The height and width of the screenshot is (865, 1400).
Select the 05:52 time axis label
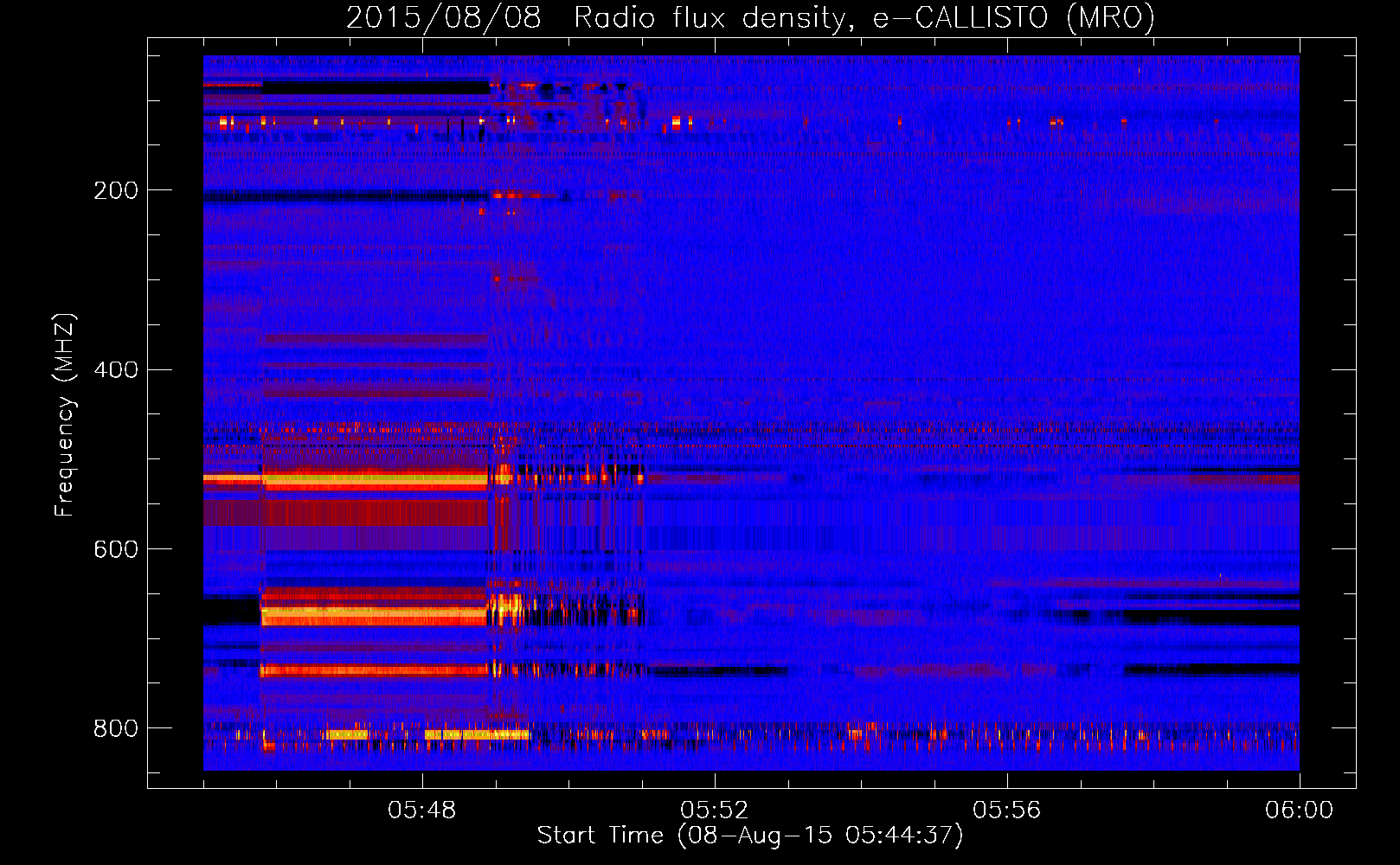715,811
